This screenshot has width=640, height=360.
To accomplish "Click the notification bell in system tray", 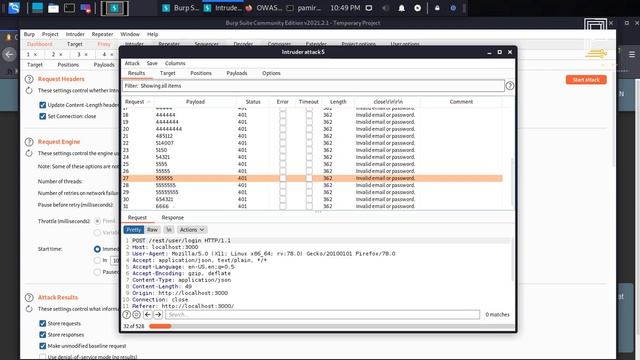I will point(402,8).
